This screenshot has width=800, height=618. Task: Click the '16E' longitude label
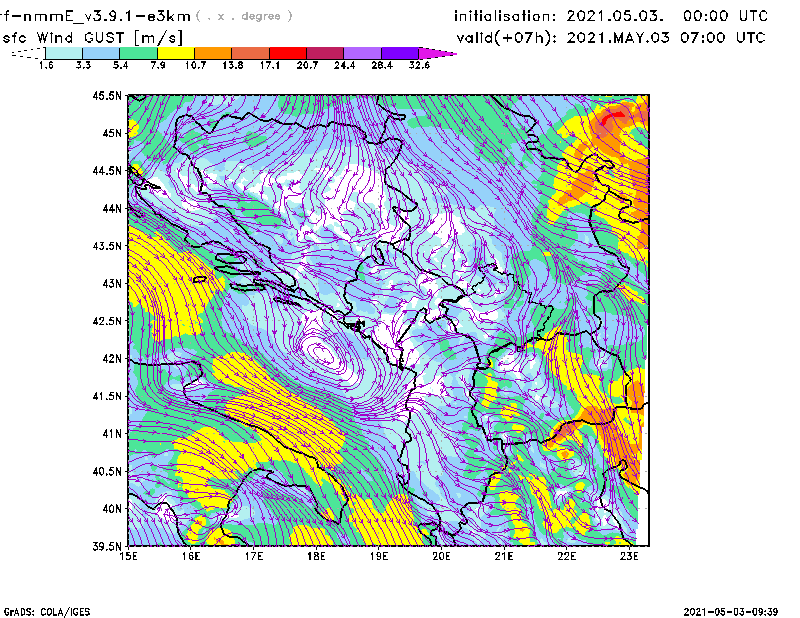191,556
